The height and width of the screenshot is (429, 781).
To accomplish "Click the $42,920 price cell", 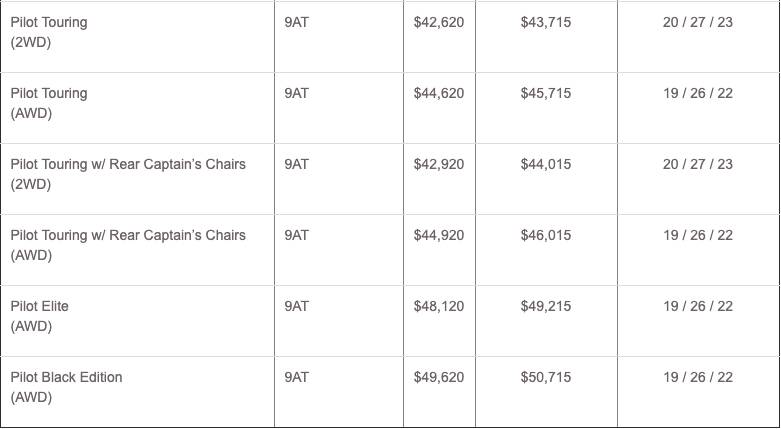I will [439, 164].
